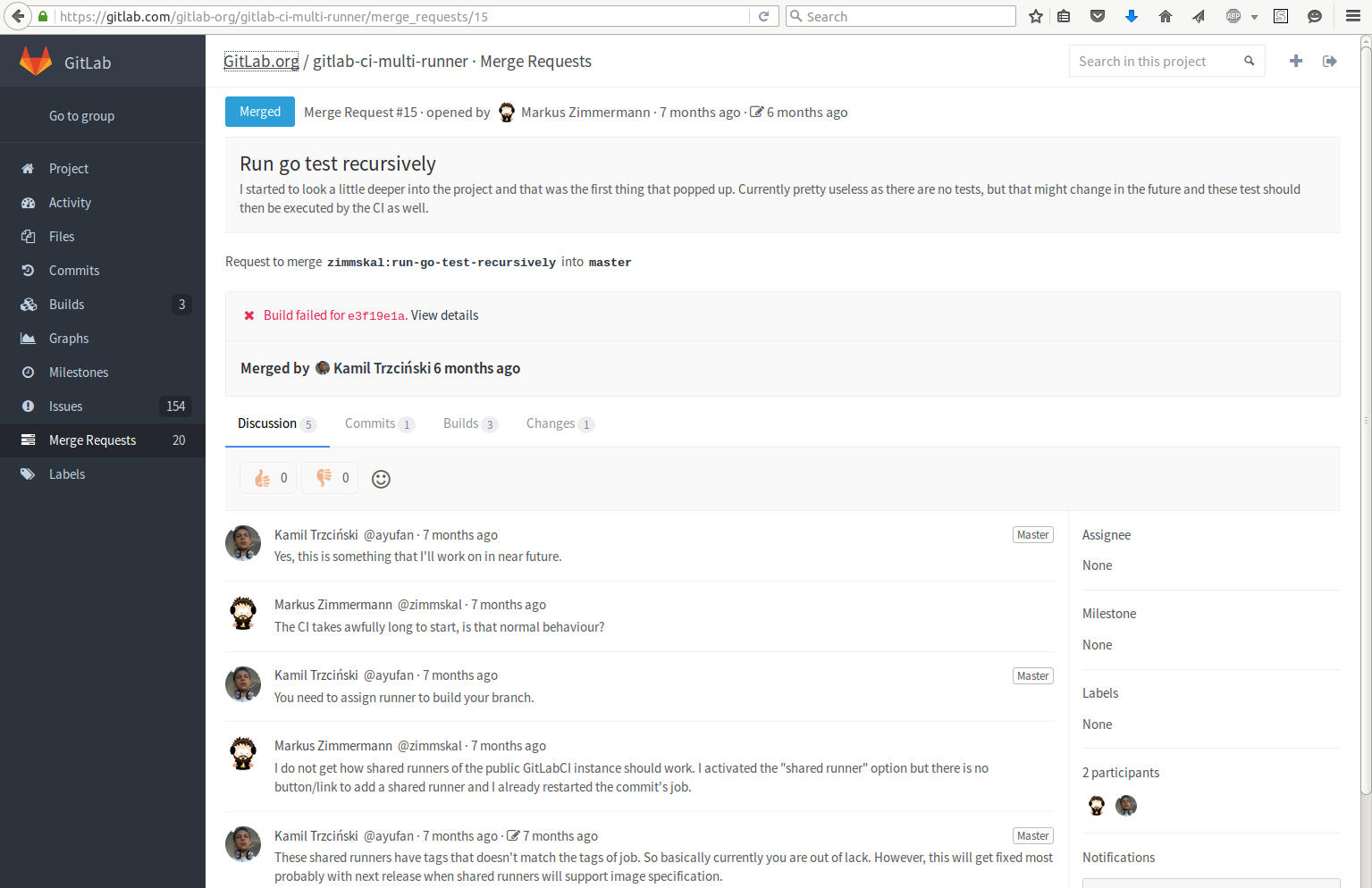Screen dimensions: 1372x888
Task: Click the GitLab fox logo
Action: (x=36, y=62)
